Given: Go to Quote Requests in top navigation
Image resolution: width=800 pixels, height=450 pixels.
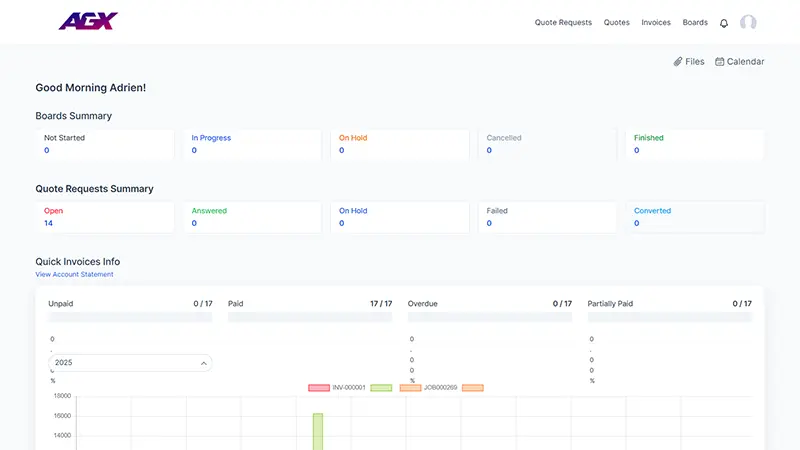Looking at the screenshot, I should [563, 22].
